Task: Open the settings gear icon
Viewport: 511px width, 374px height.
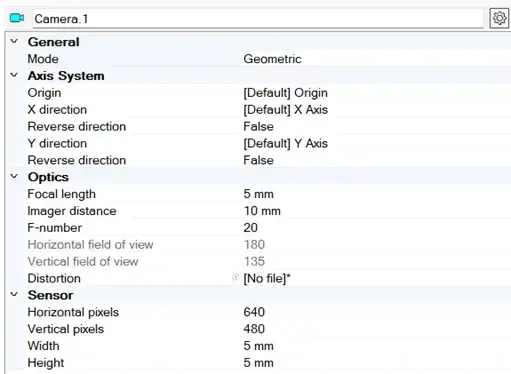Action: tap(499, 18)
